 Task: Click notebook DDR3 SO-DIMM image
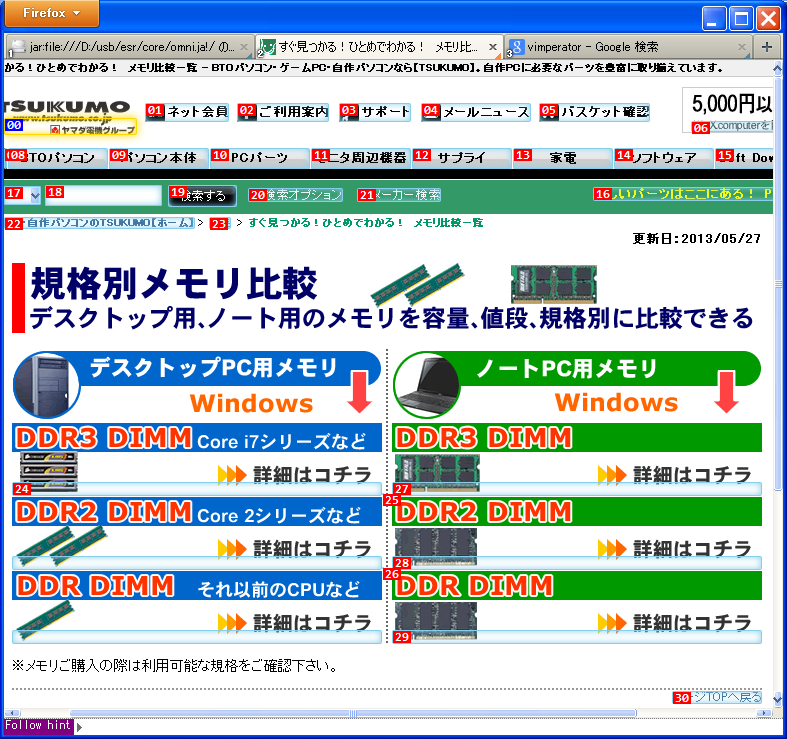click(437, 473)
